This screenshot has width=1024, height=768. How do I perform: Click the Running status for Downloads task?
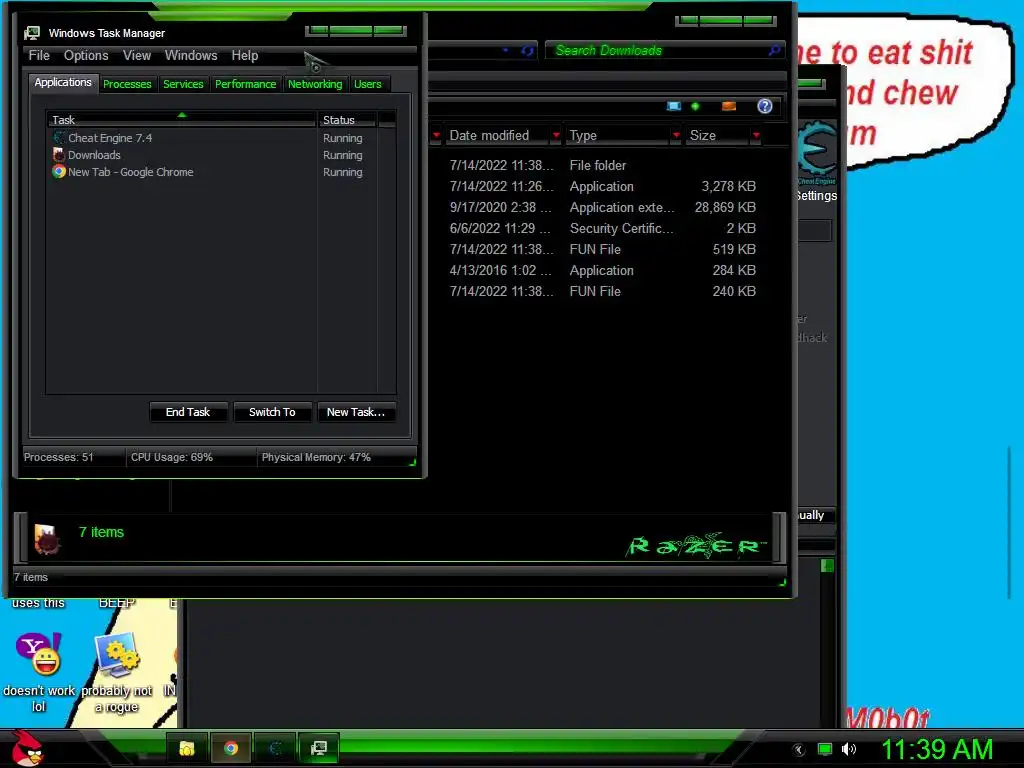[342, 155]
